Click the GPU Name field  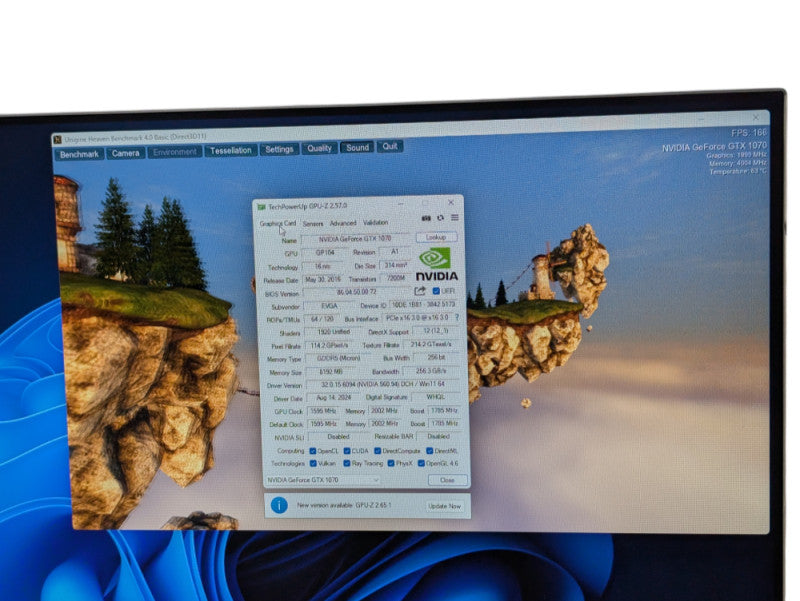pyautogui.click(x=355, y=239)
